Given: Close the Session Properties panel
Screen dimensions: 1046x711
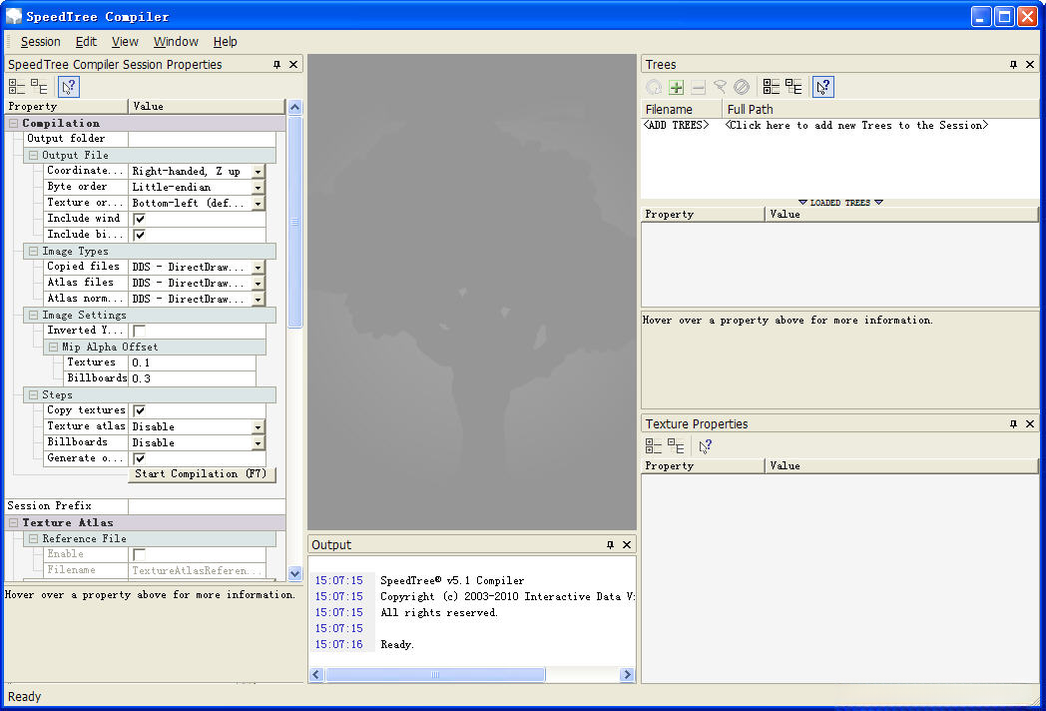Looking at the screenshot, I should pyautogui.click(x=293, y=65).
